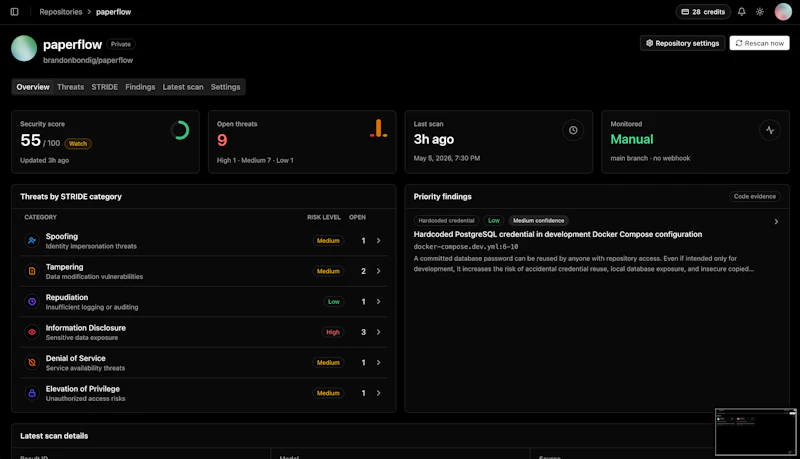The height and width of the screenshot is (459, 800).
Task: Click the Spoofing Medium risk badge
Action: 328,241
